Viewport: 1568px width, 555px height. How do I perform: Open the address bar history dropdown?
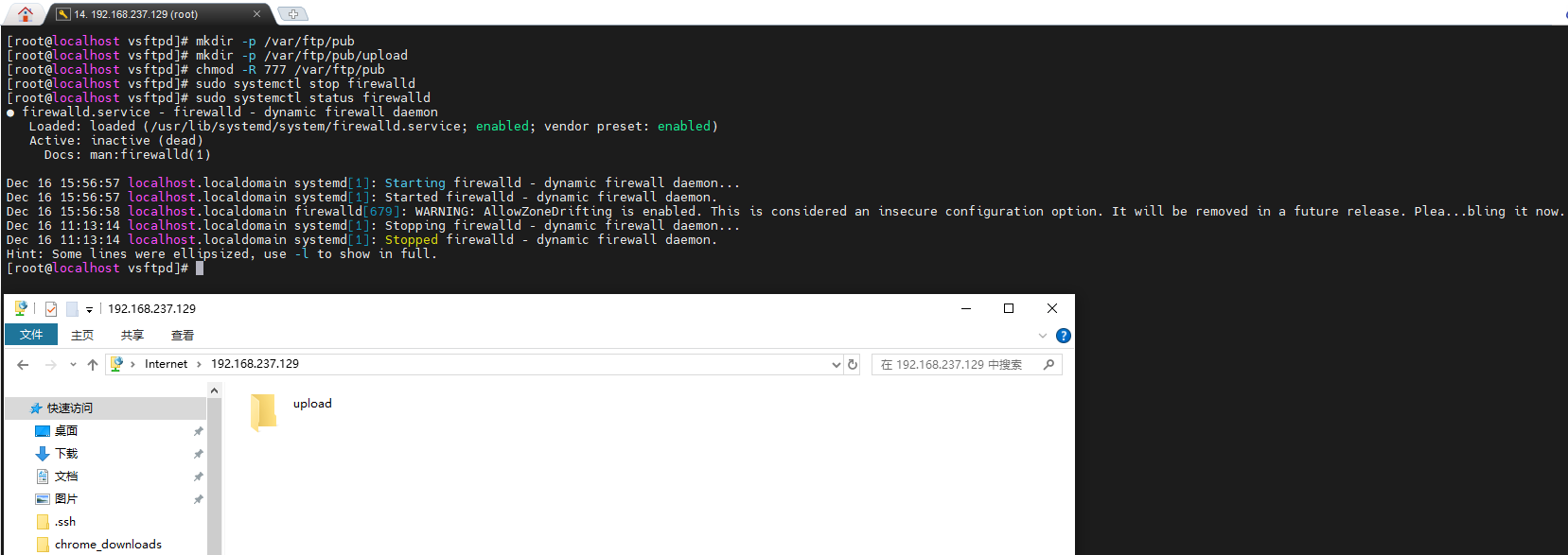836,365
